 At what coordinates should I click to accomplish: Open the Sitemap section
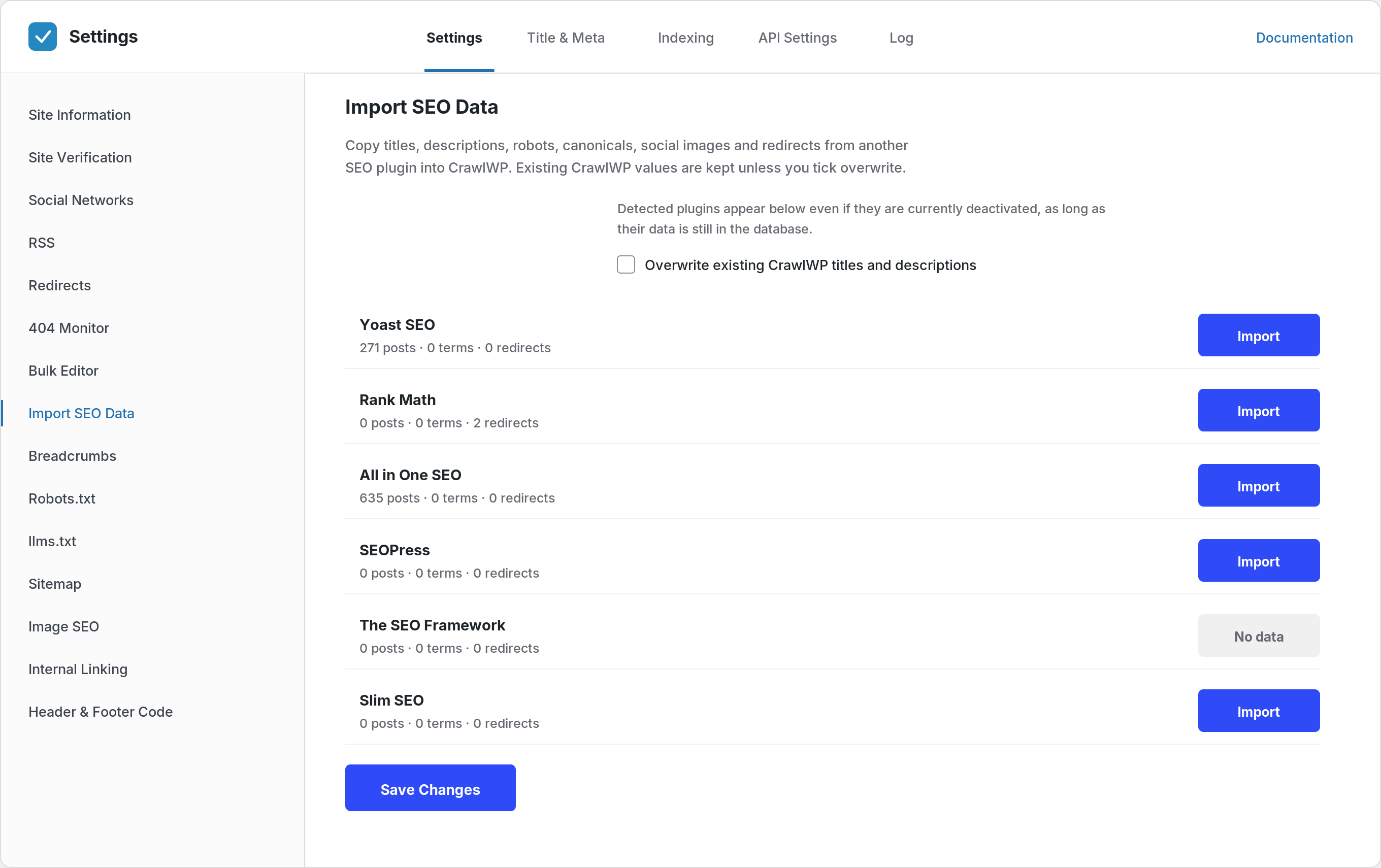[x=54, y=584]
